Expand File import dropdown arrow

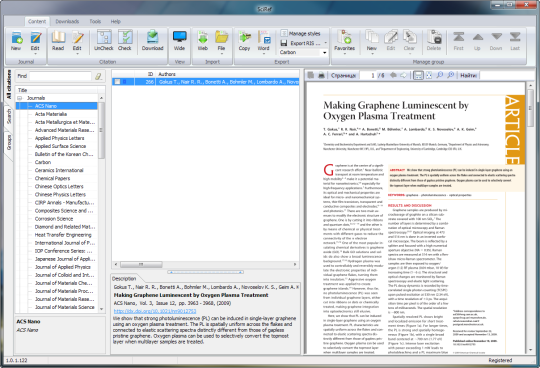point(221,53)
